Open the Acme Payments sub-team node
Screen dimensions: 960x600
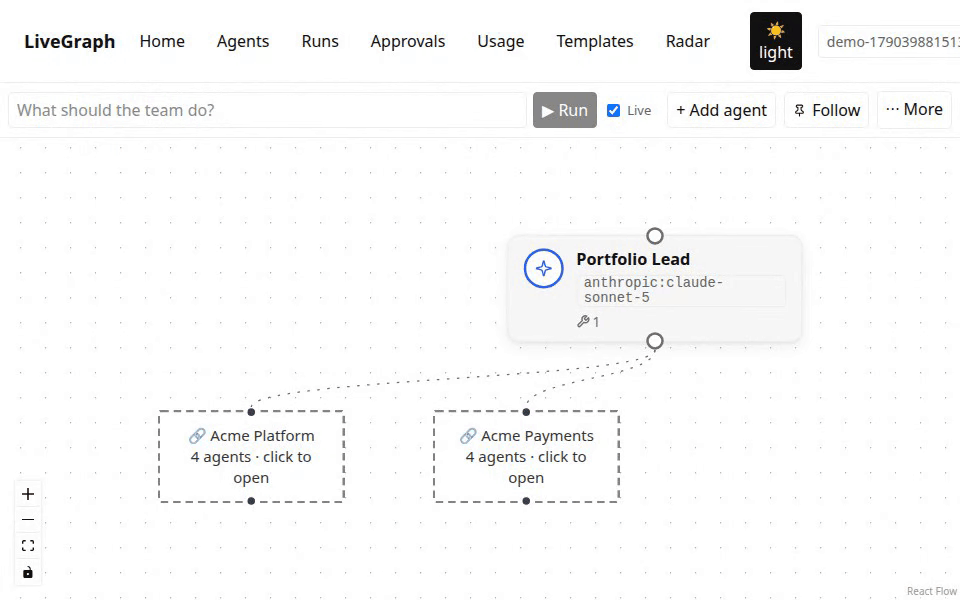(526, 457)
